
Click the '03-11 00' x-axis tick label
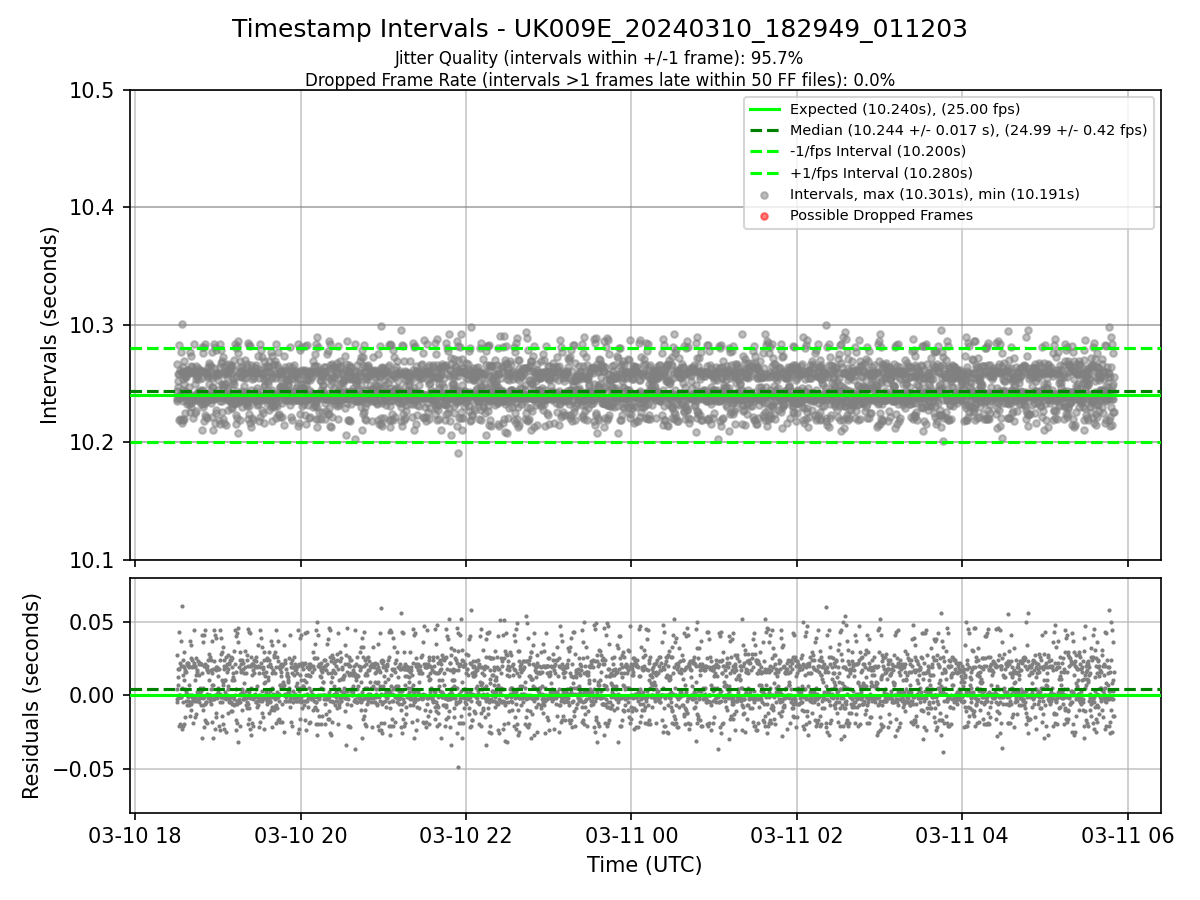pos(631,834)
